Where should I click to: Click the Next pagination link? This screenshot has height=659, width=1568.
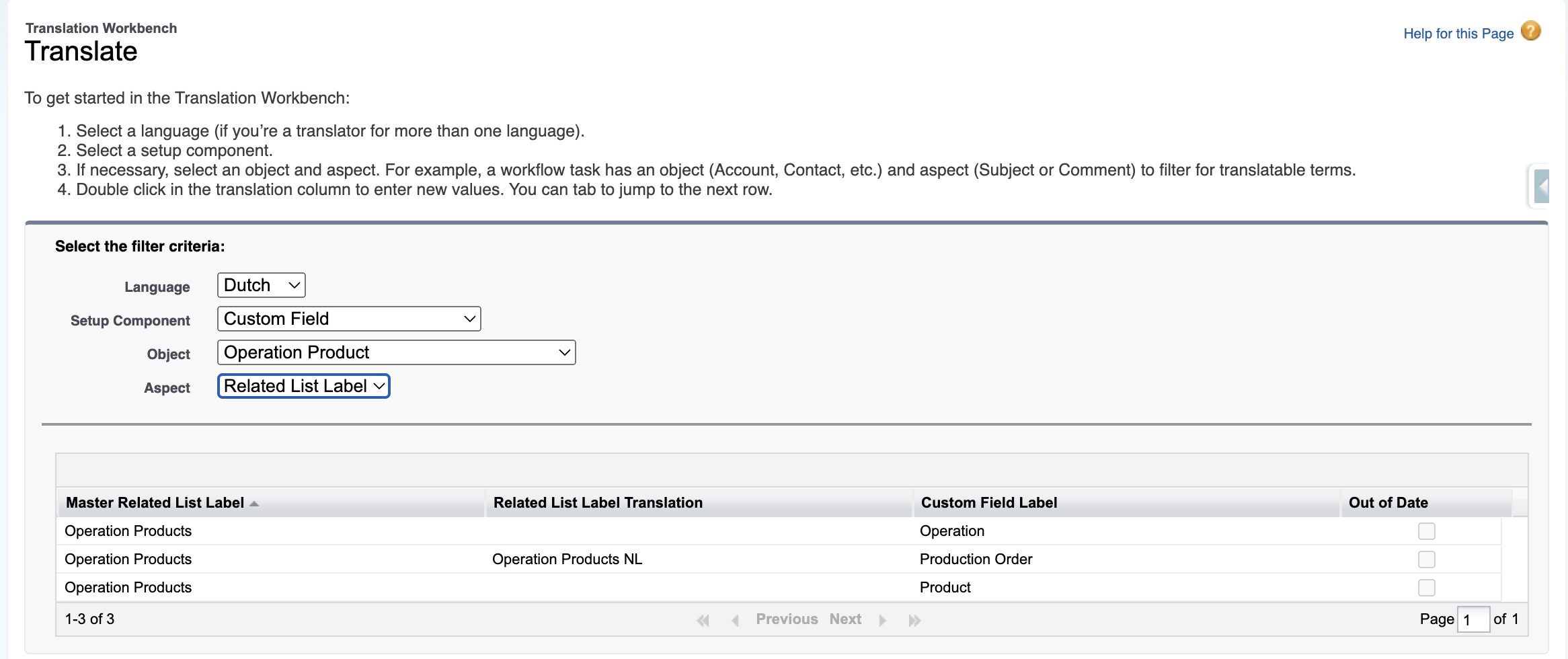[845, 619]
